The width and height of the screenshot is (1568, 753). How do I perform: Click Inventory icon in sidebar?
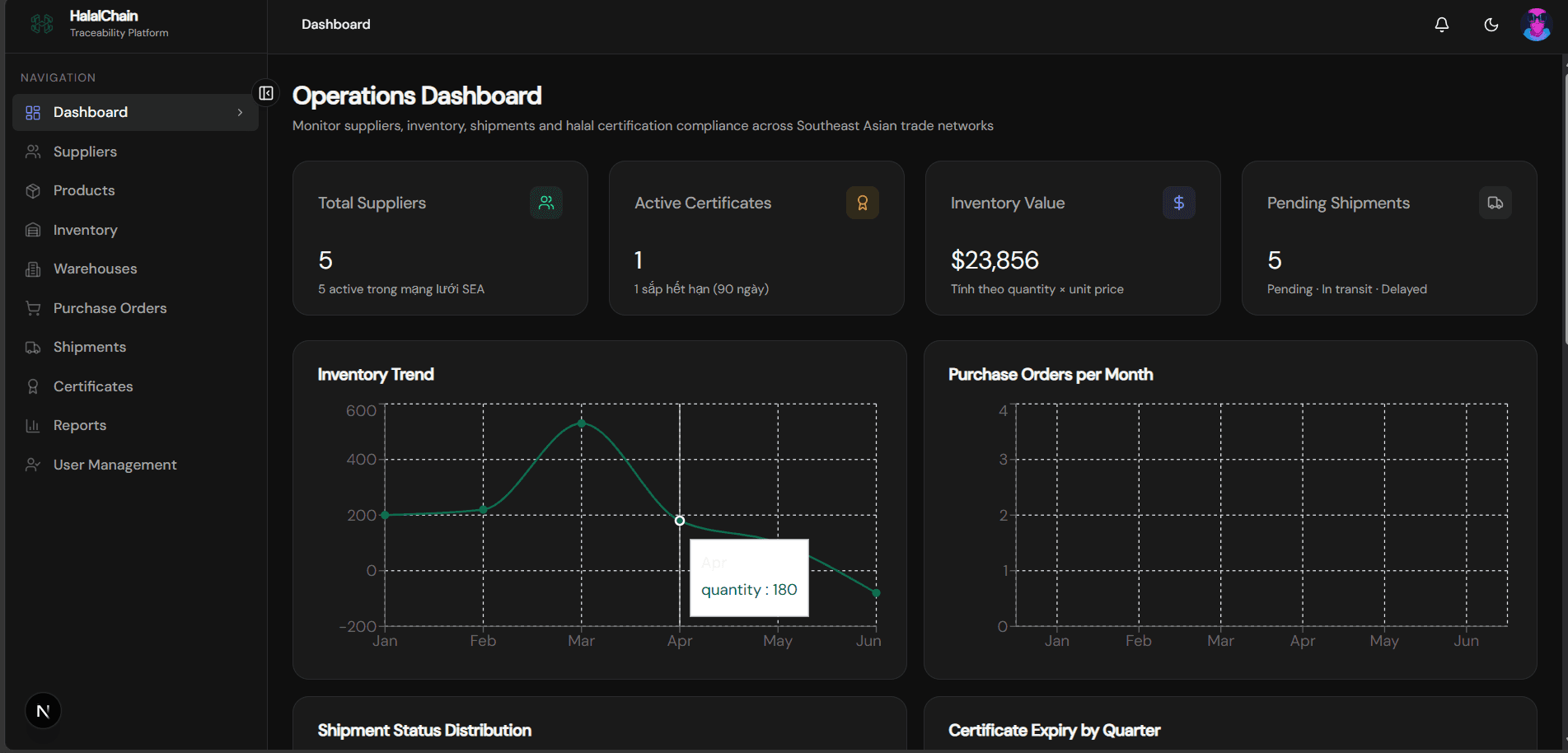point(33,230)
